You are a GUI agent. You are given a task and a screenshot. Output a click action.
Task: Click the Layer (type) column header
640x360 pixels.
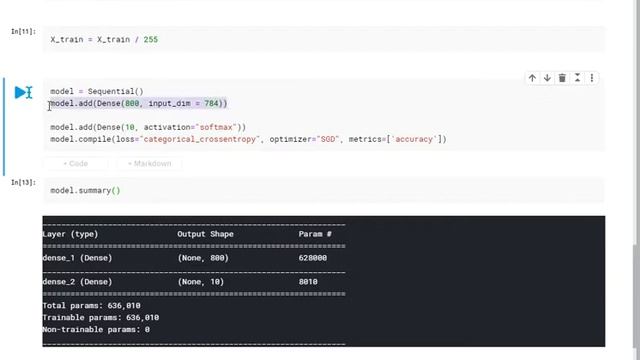(70, 234)
